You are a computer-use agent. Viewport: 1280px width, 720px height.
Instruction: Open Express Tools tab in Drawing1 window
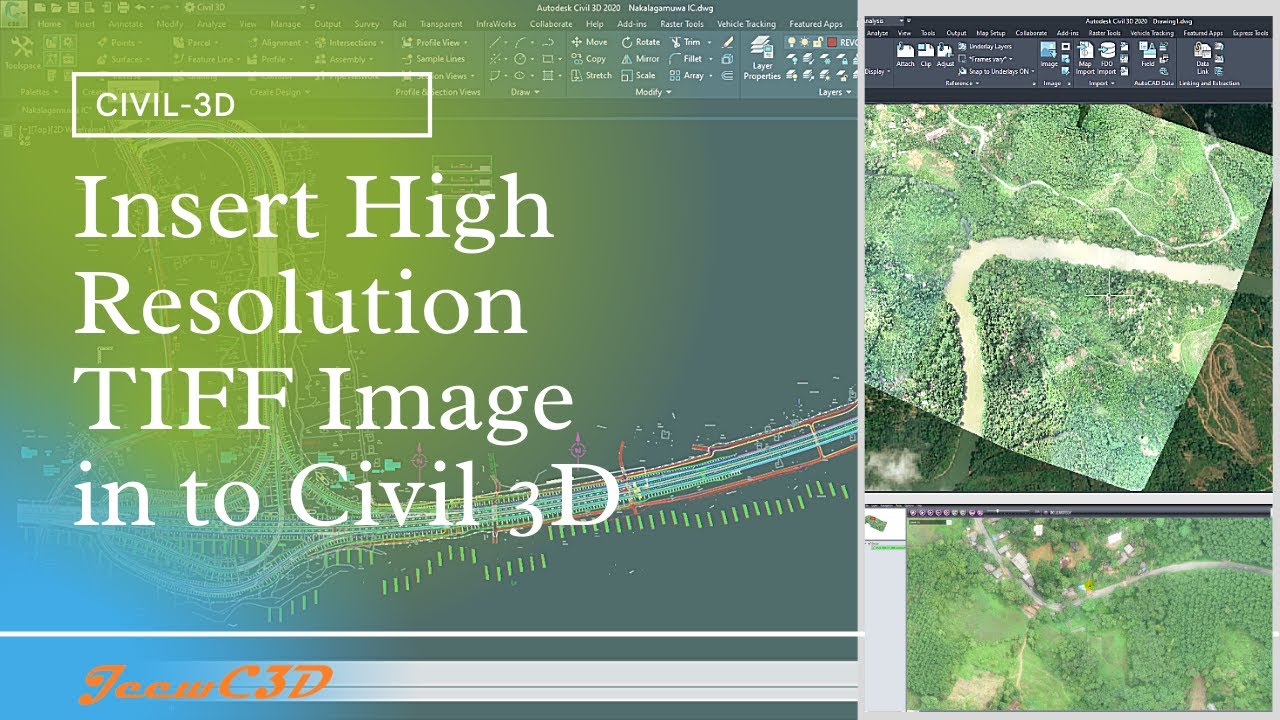1250,33
